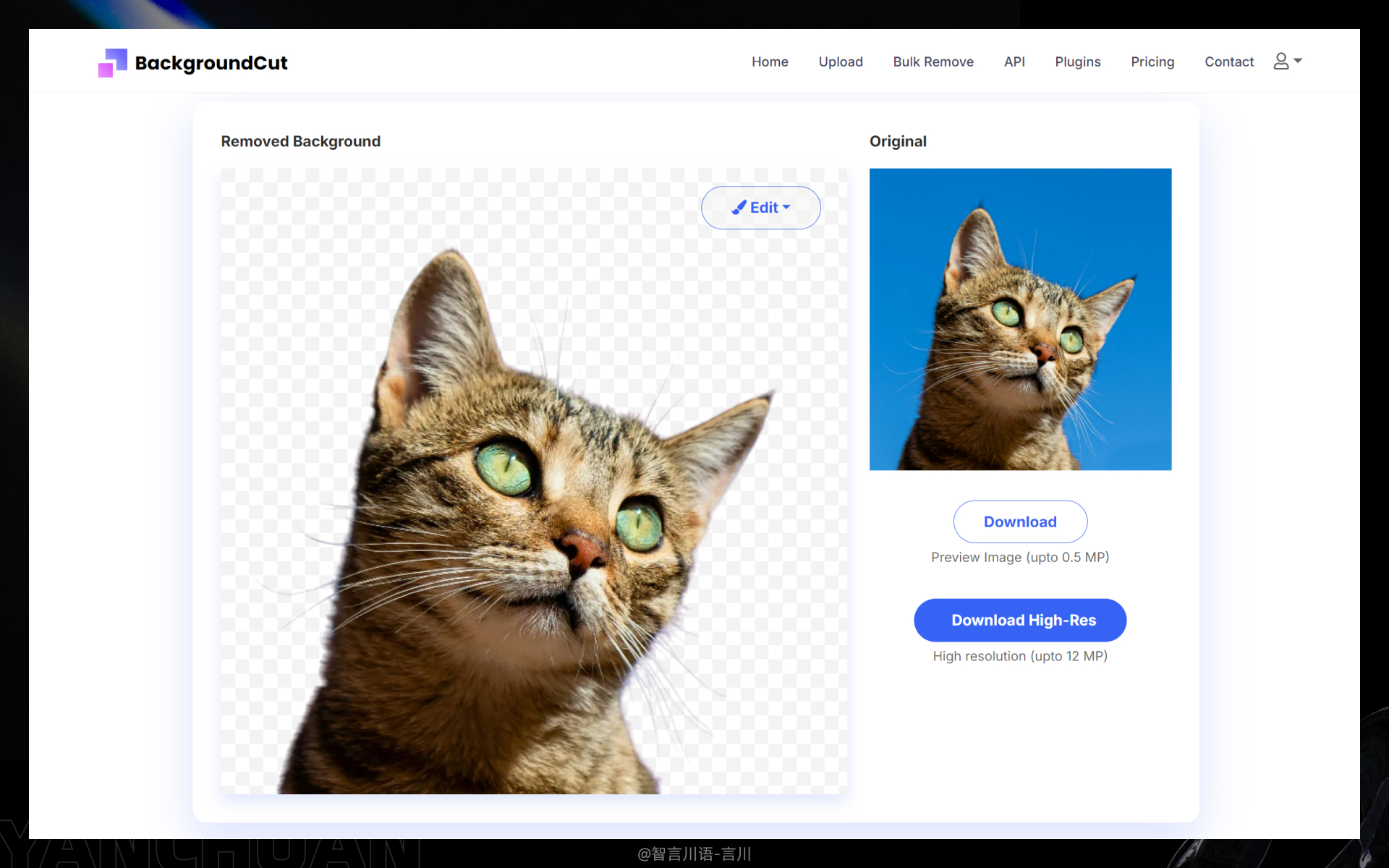Enable high resolution download option
This screenshot has width=1389, height=868.
(1020, 620)
